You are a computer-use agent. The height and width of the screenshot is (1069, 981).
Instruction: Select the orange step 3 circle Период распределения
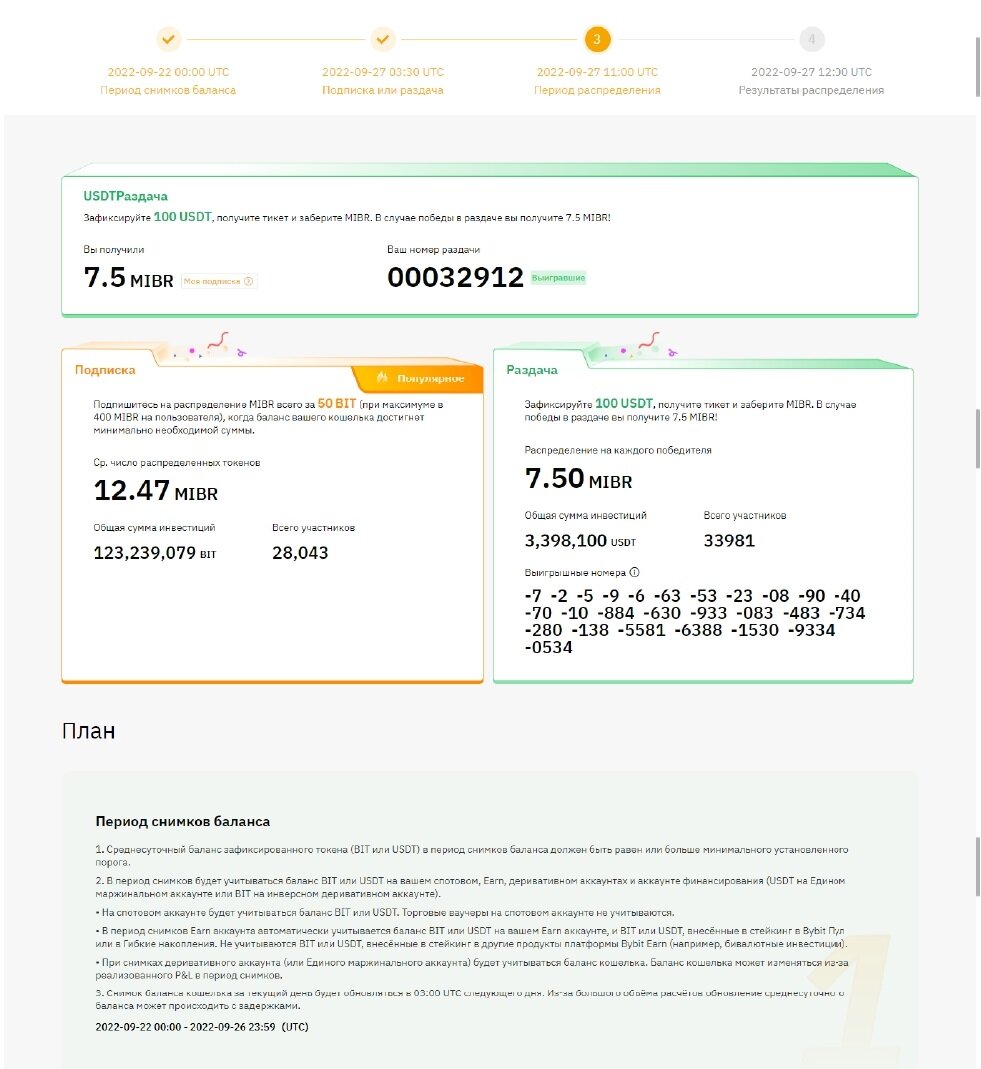tap(597, 40)
